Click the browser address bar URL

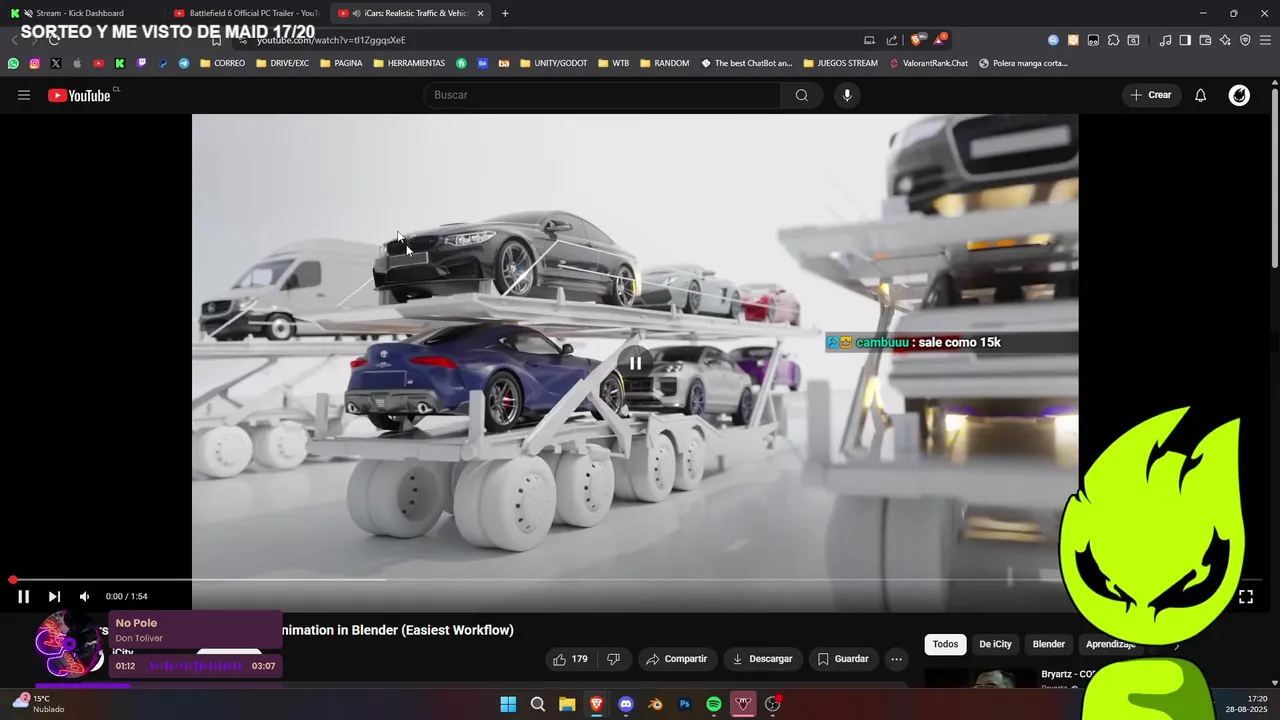click(331, 40)
